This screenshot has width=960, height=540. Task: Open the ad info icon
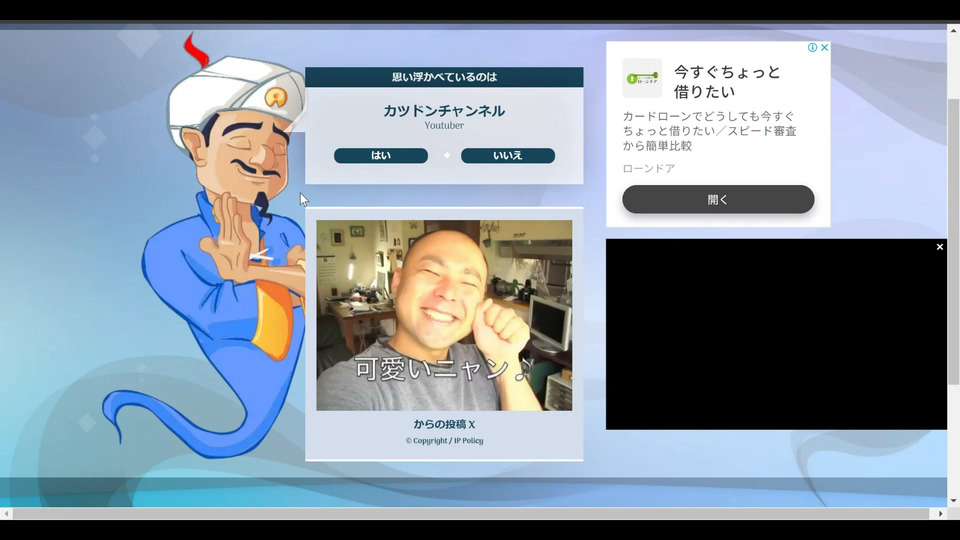point(812,48)
